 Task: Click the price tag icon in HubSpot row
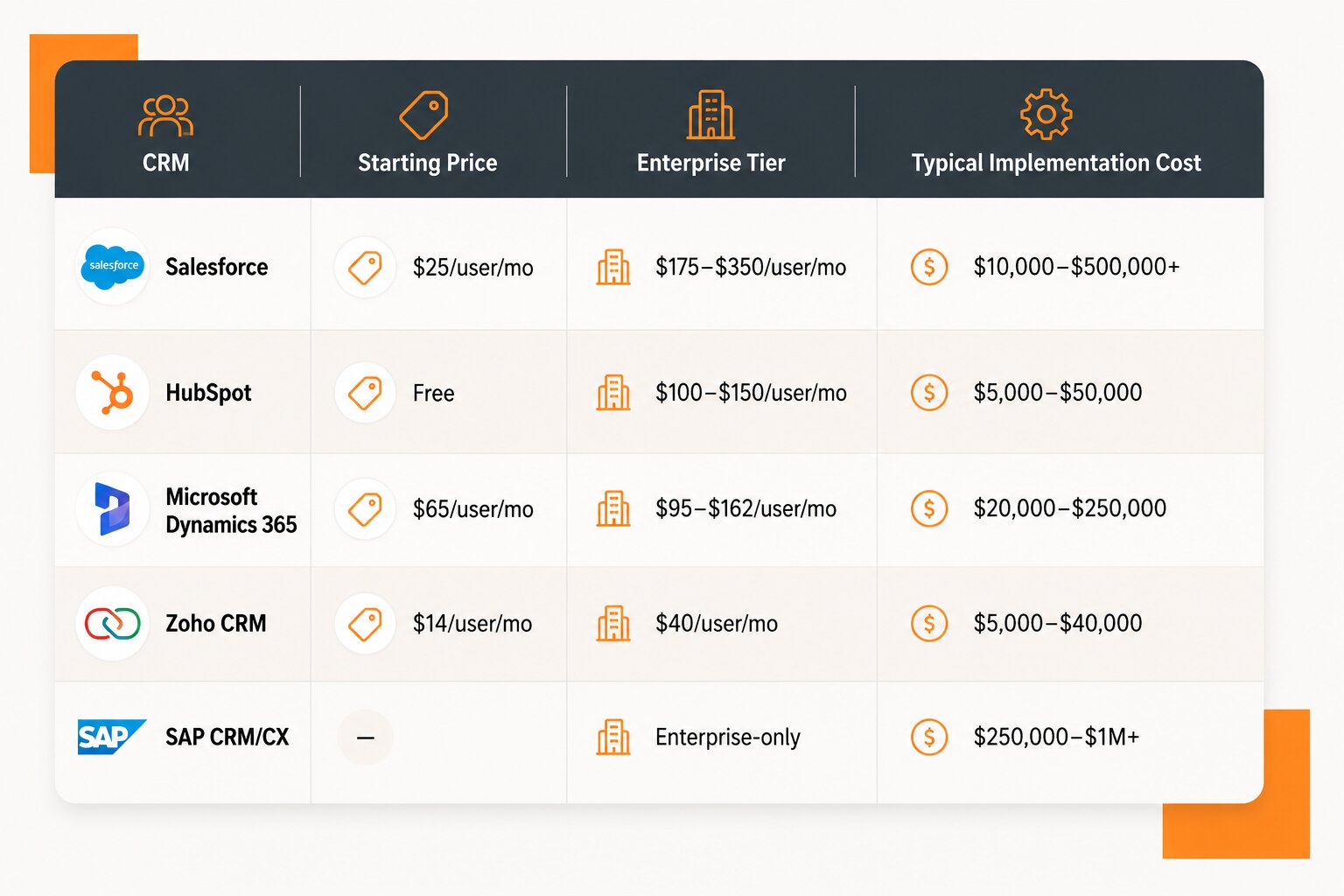(x=365, y=393)
